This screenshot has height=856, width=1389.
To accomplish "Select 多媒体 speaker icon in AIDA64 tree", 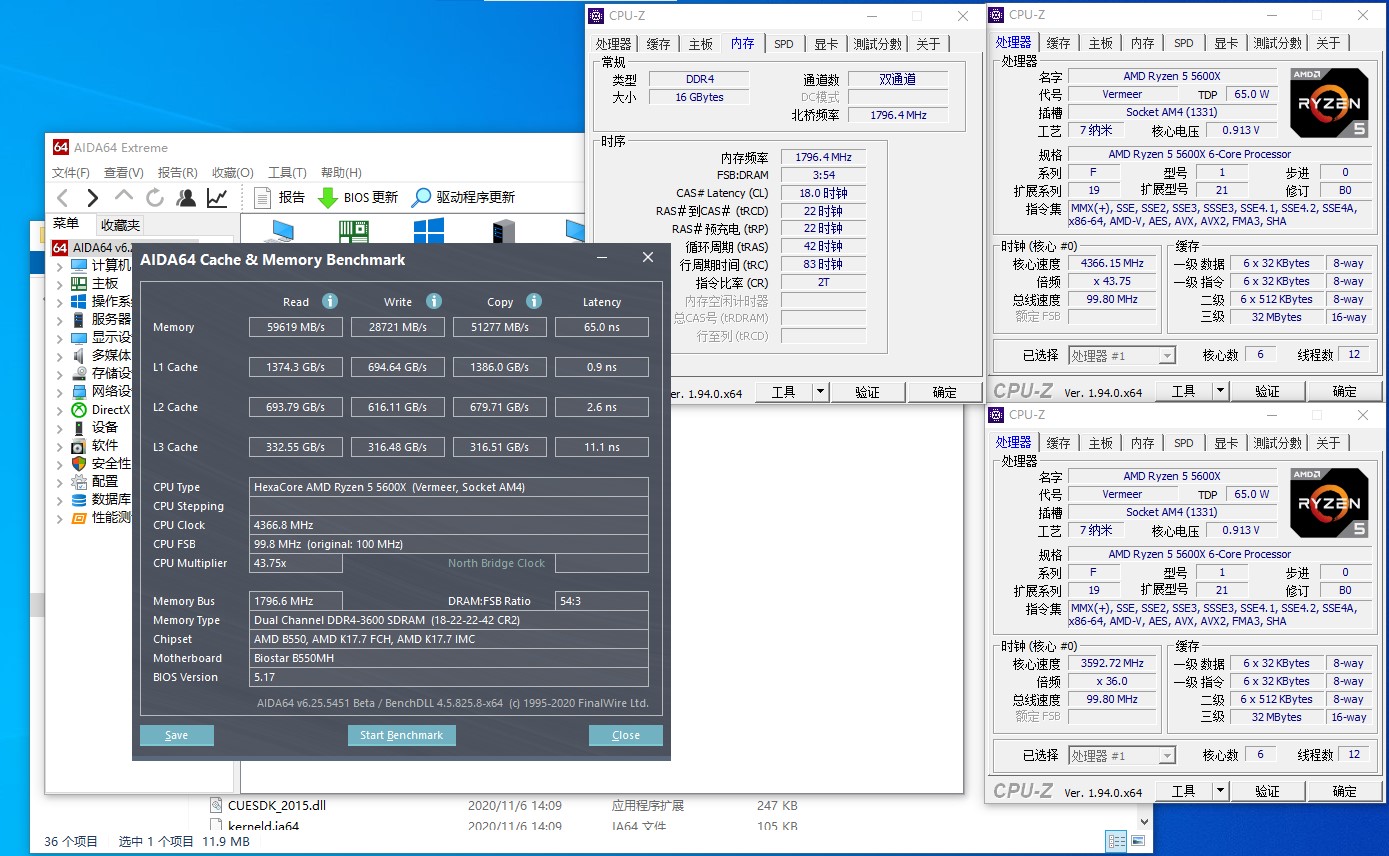I will tap(79, 355).
